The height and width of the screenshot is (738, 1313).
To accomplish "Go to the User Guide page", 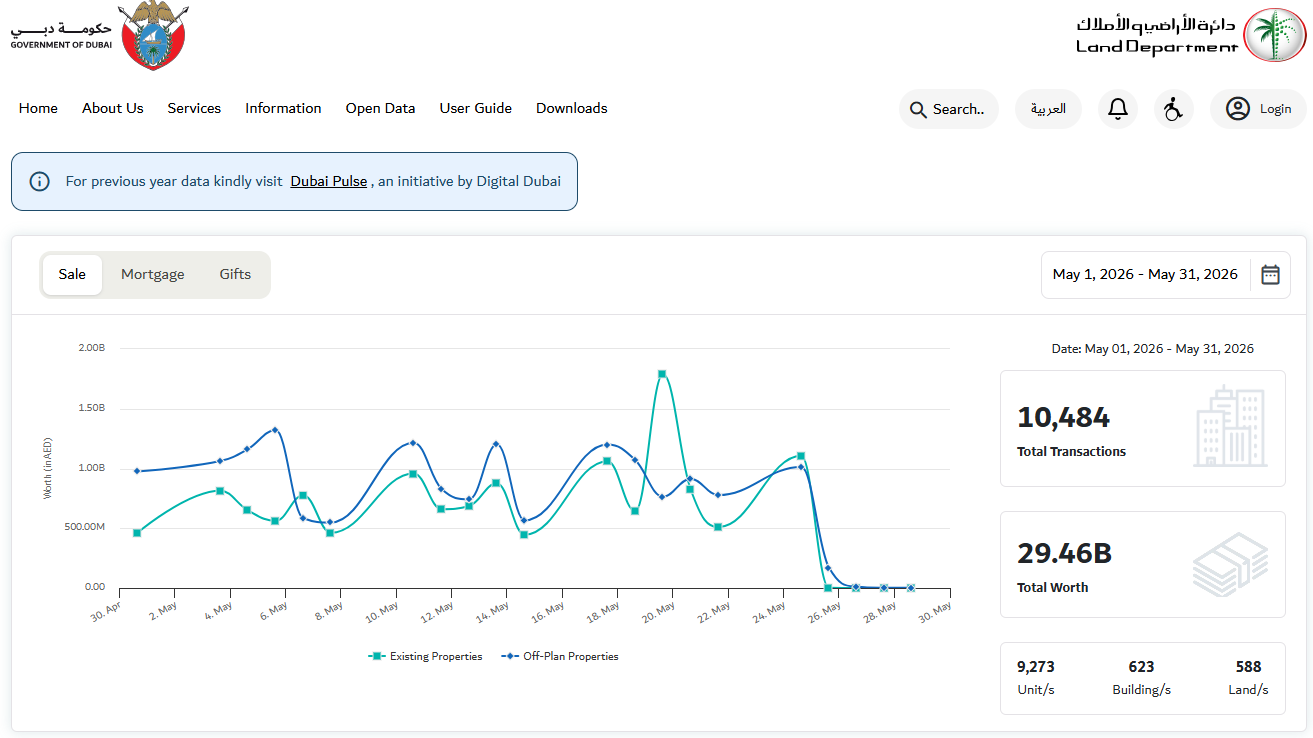I will [476, 108].
